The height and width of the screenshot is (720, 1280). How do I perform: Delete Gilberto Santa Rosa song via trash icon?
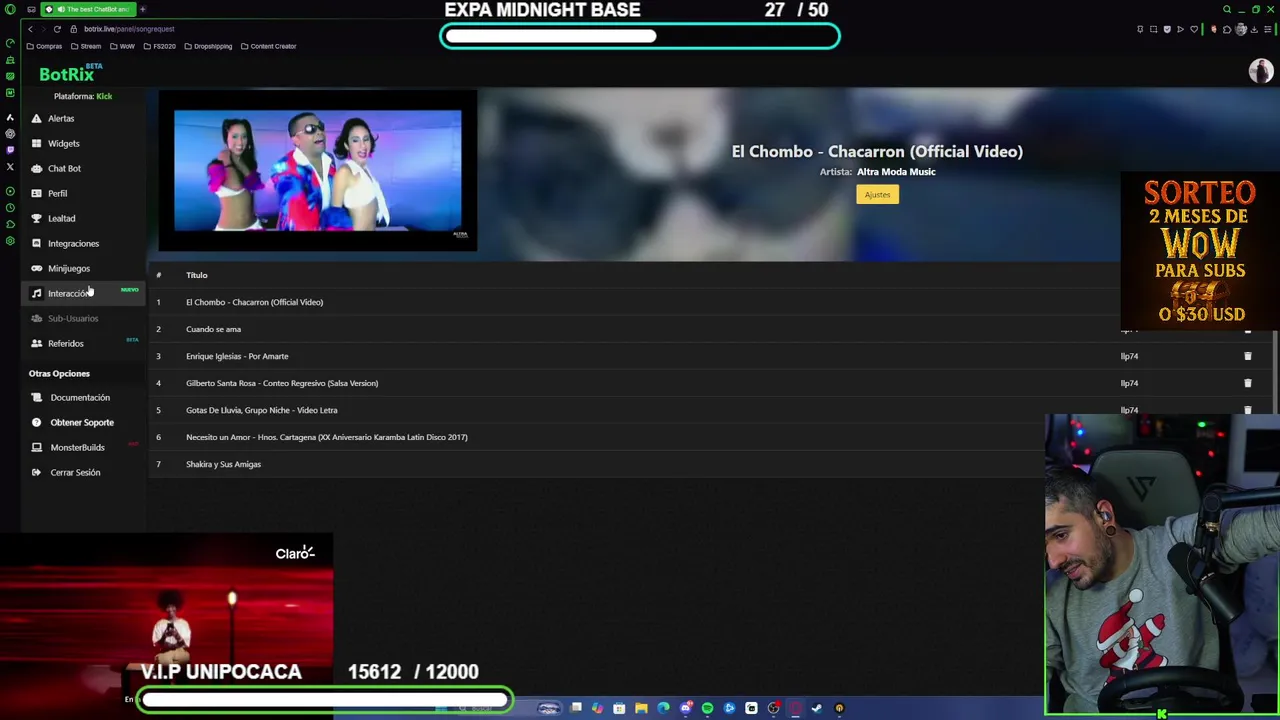click(x=1247, y=383)
